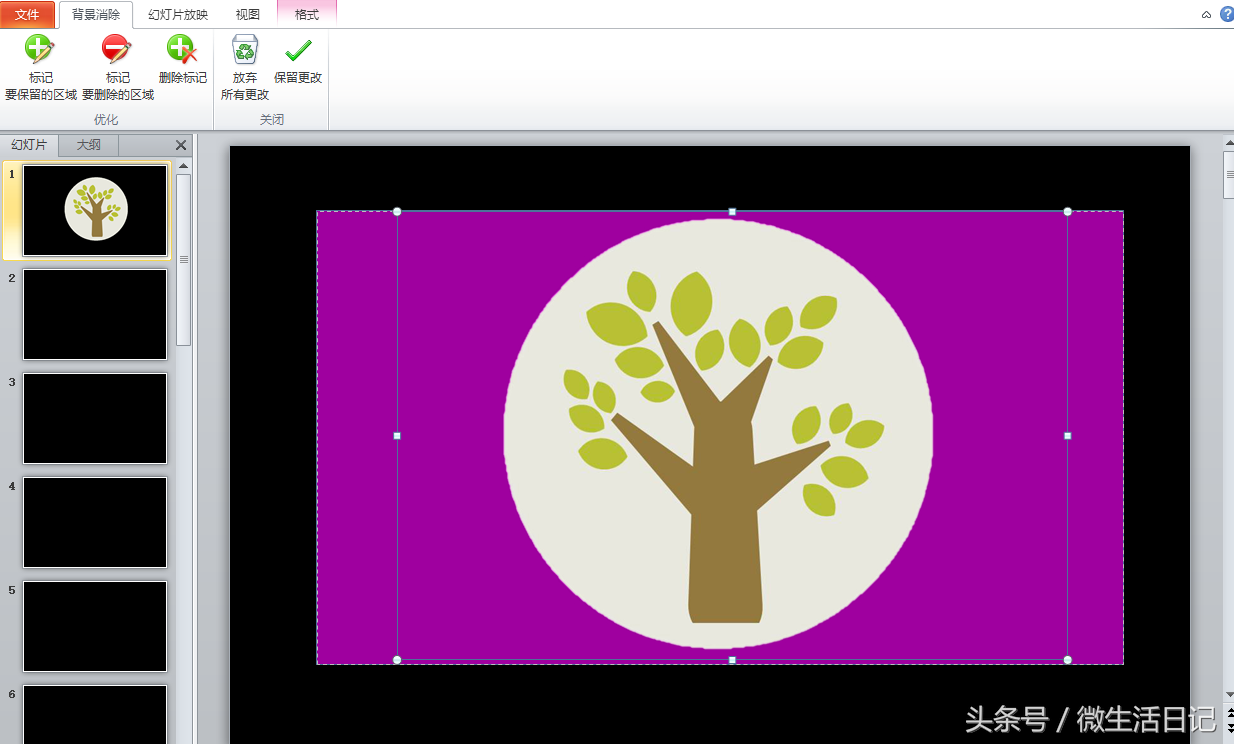The width and height of the screenshot is (1234, 744).
Task: Click bottom-left selection handle of the marquee
Action: [397, 660]
